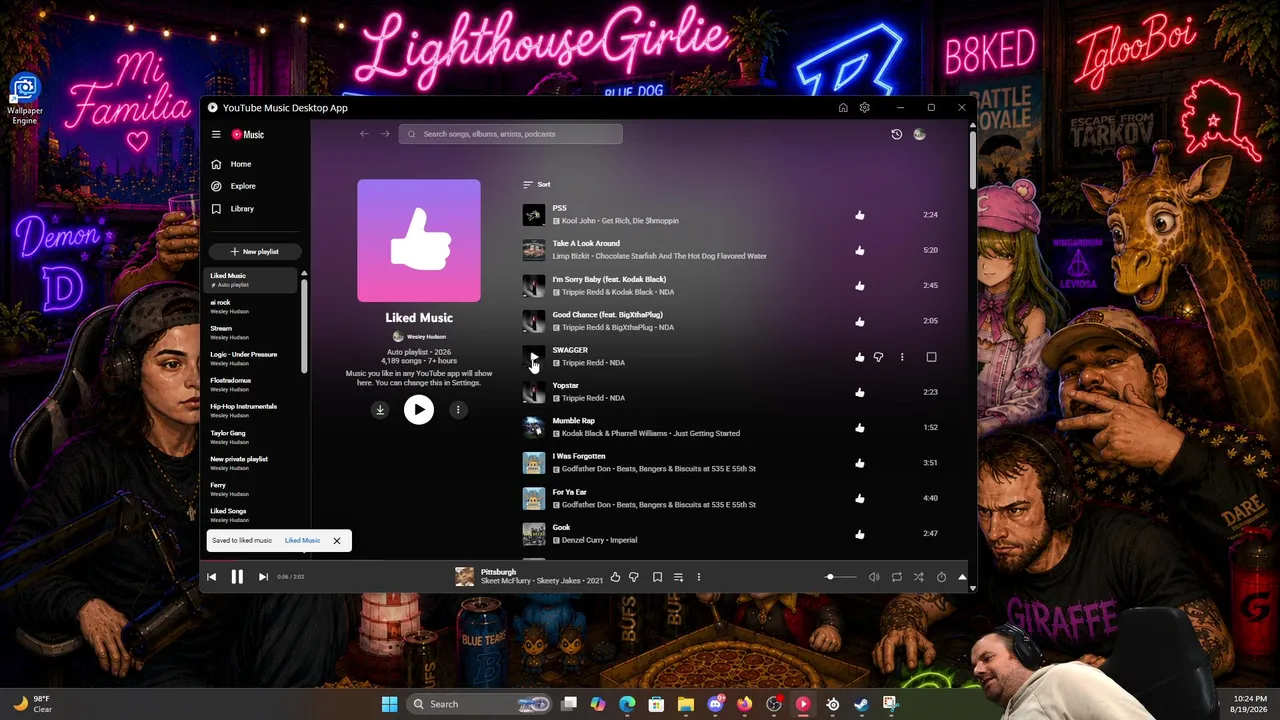Toggle like on For Ya Ear
The image size is (1280, 720).
tap(860, 498)
